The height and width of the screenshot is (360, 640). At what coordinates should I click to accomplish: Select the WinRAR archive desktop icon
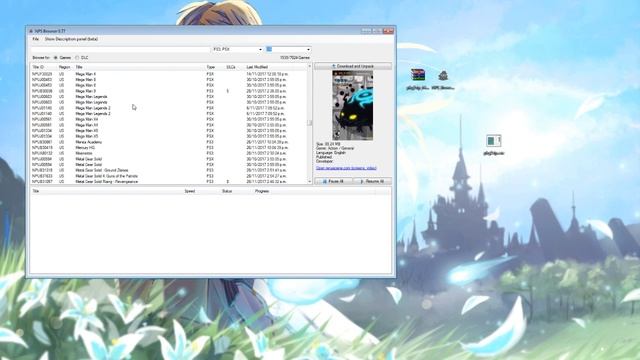418,79
